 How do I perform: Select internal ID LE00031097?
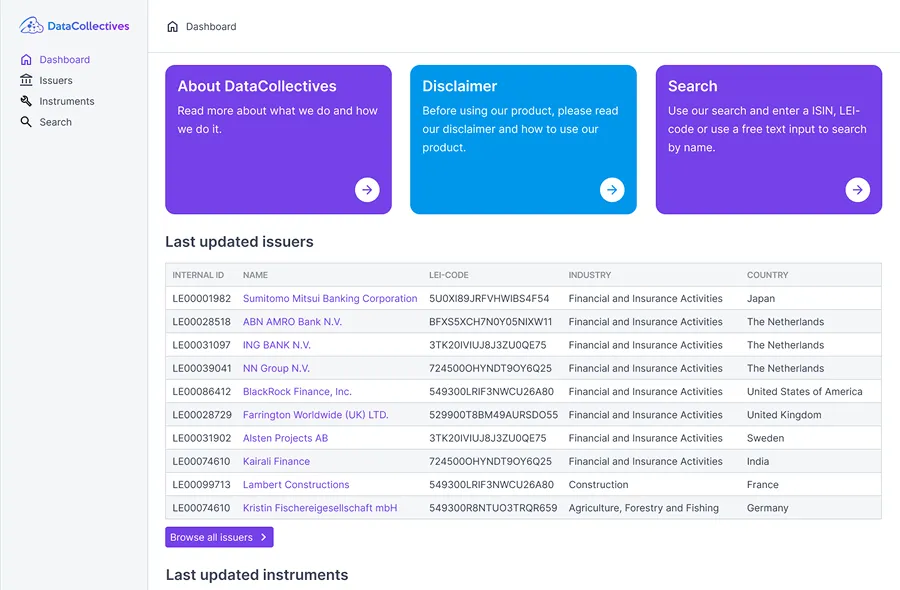tap(201, 345)
